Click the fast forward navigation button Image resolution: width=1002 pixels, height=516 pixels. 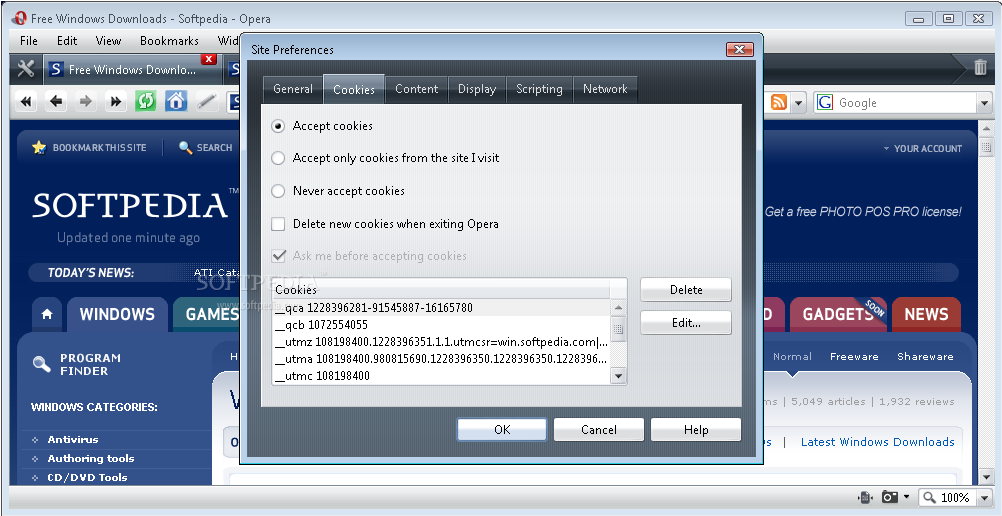(x=116, y=101)
